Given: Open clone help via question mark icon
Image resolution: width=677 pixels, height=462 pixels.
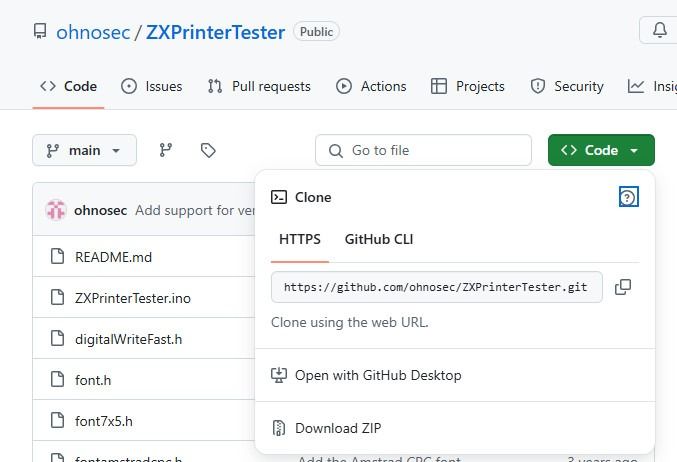Looking at the screenshot, I should pos(628,197).
